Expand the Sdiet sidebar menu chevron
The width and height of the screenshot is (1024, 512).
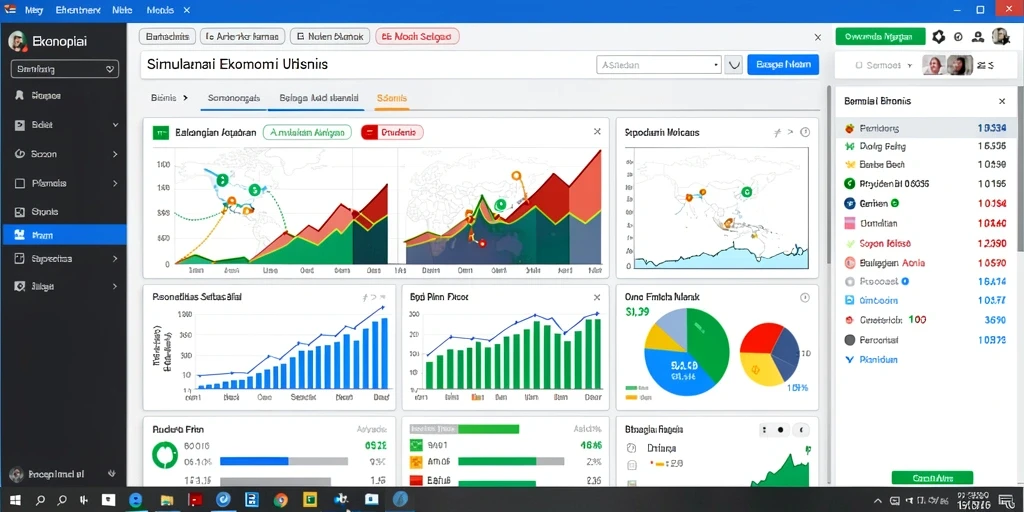116,125
